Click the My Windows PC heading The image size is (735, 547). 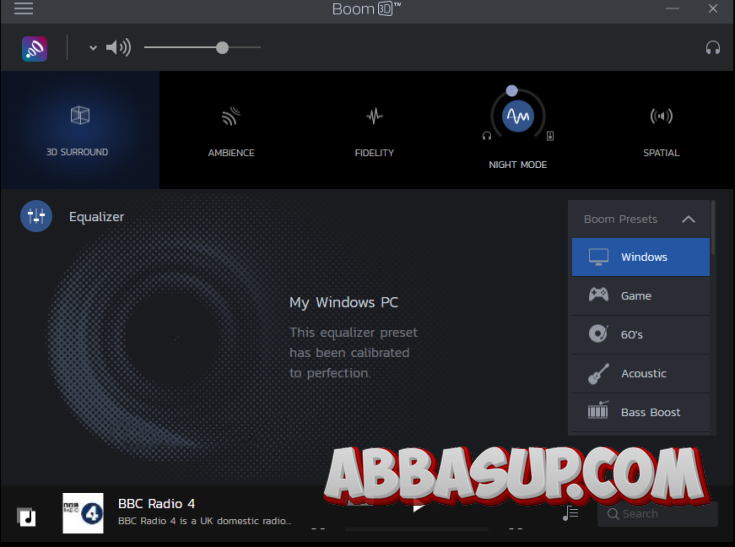344,303
